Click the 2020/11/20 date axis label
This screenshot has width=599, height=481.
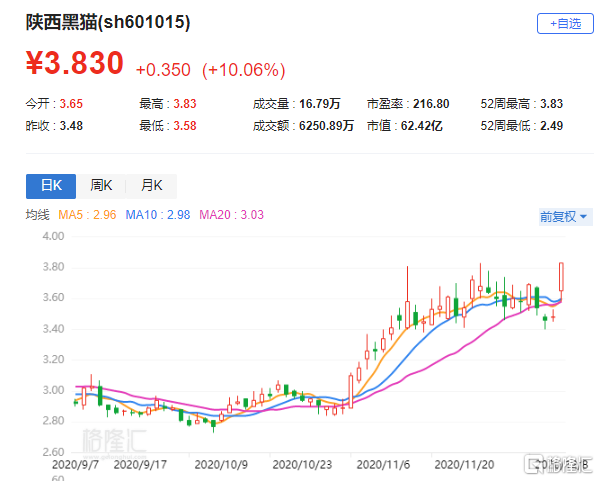tap(464, 465)
